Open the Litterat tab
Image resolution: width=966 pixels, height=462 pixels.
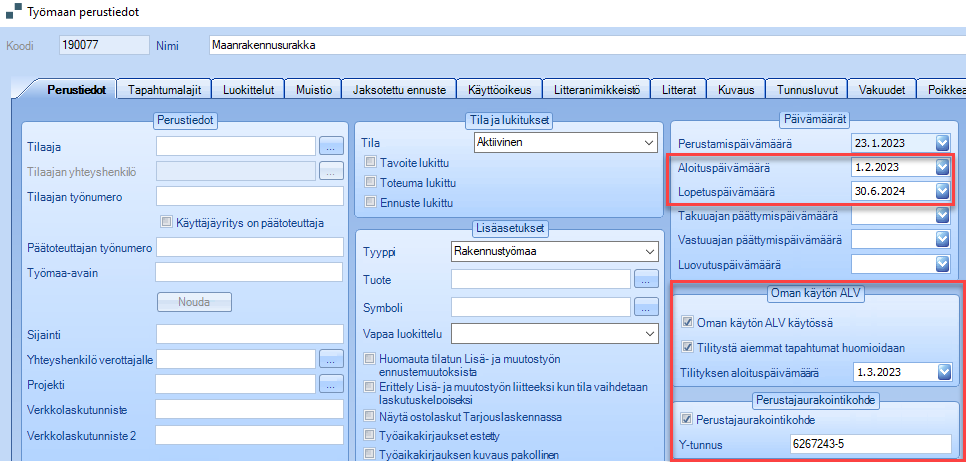[x=680, y=89]
